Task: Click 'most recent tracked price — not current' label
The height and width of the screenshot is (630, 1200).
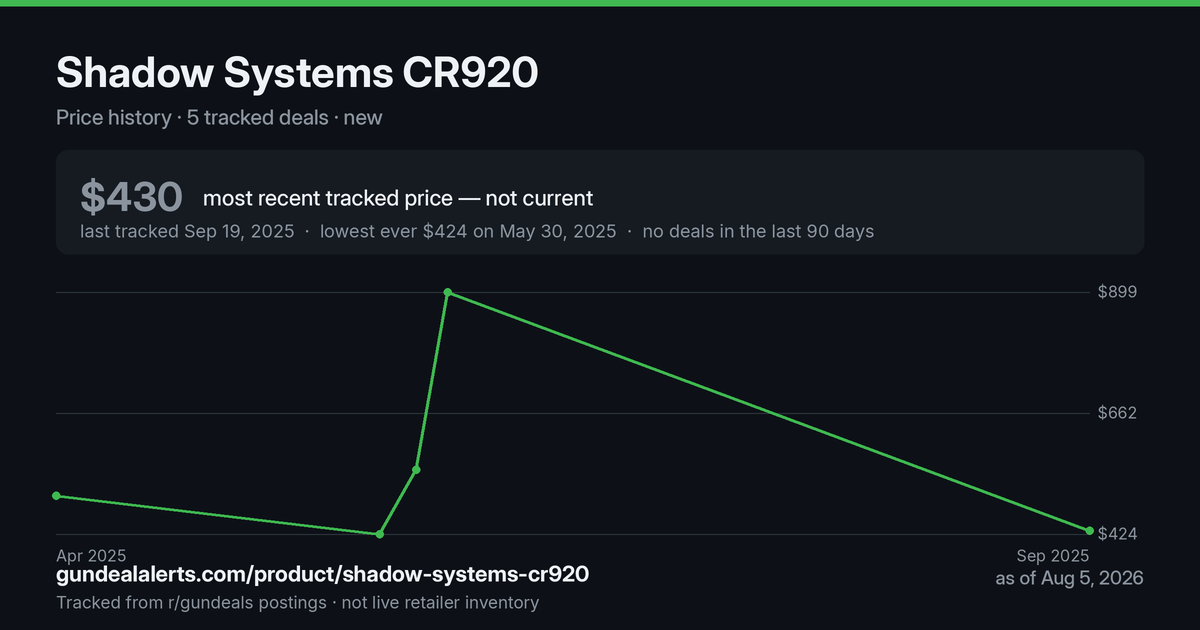Action: [x=398, y=198]
